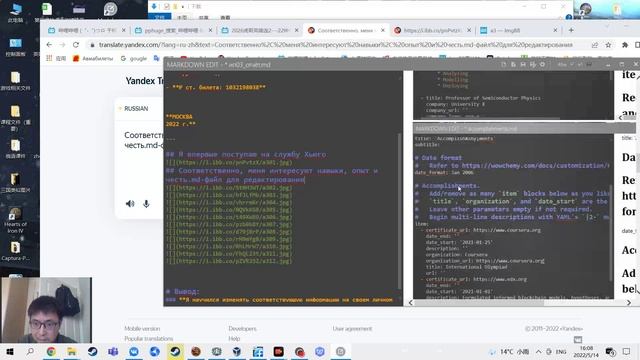
Task: Select the RUSSIAN source language
Action: point(136,109)
